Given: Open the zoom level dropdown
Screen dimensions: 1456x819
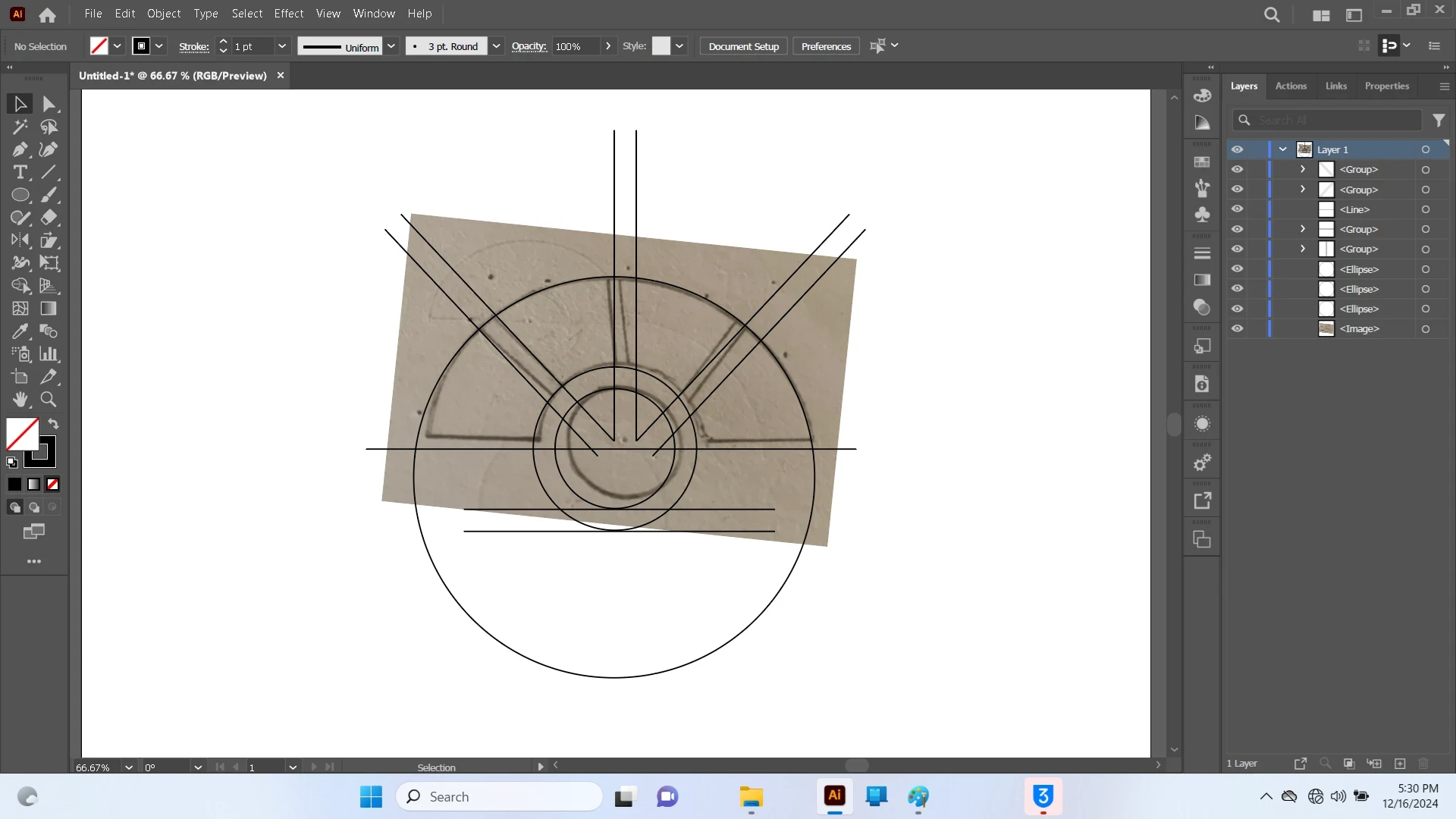Looking at the screenshot, I should (129, 767).
